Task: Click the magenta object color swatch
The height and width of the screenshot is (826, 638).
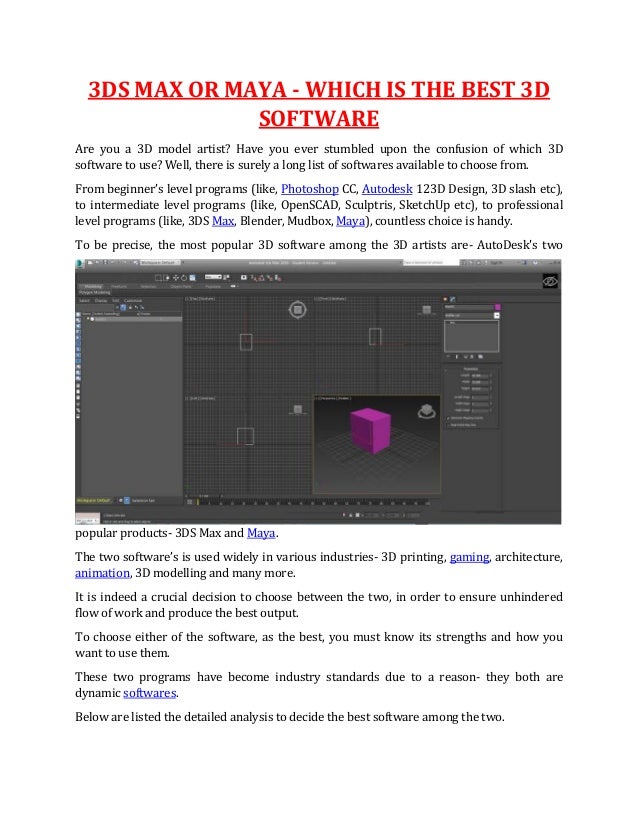Action: 498,307
